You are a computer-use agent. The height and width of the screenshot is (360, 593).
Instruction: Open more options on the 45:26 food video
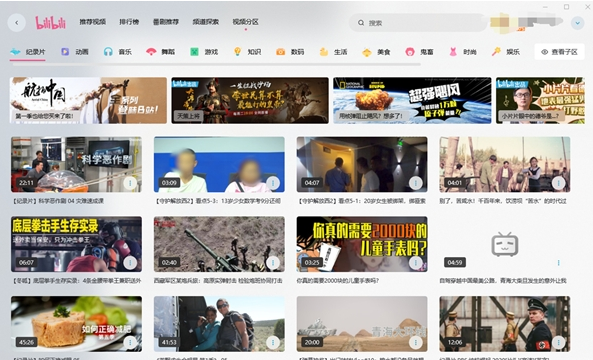click(x=130, y=342)
